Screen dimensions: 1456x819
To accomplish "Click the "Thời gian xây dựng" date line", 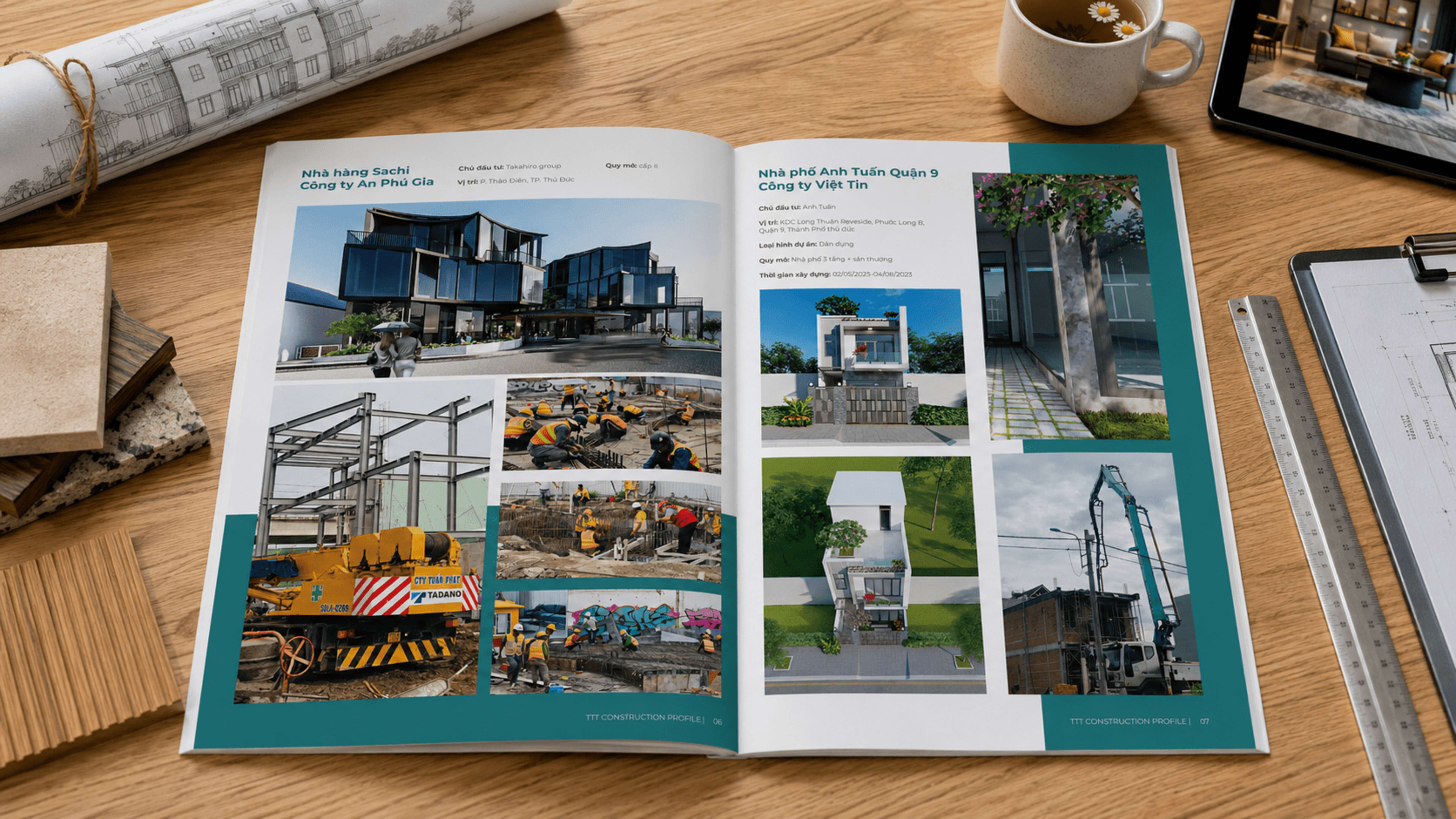I will coord(835,274).
